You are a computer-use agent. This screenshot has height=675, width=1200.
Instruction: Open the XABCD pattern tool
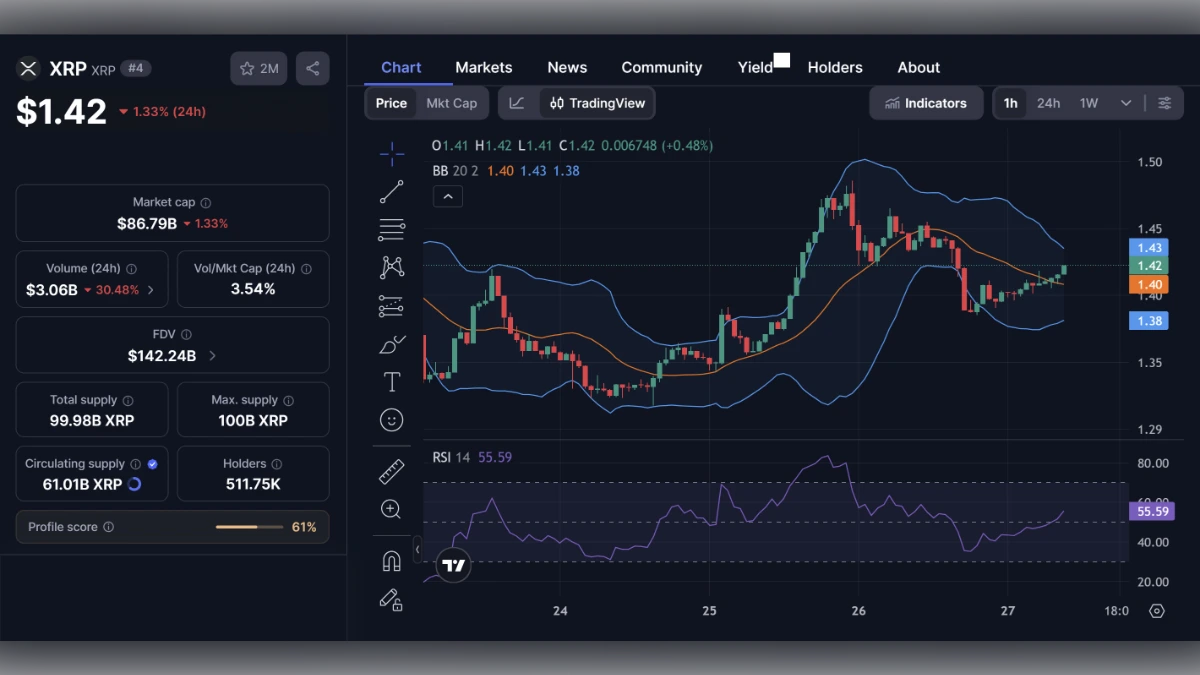pyautogui.click(x=391, y=267)
